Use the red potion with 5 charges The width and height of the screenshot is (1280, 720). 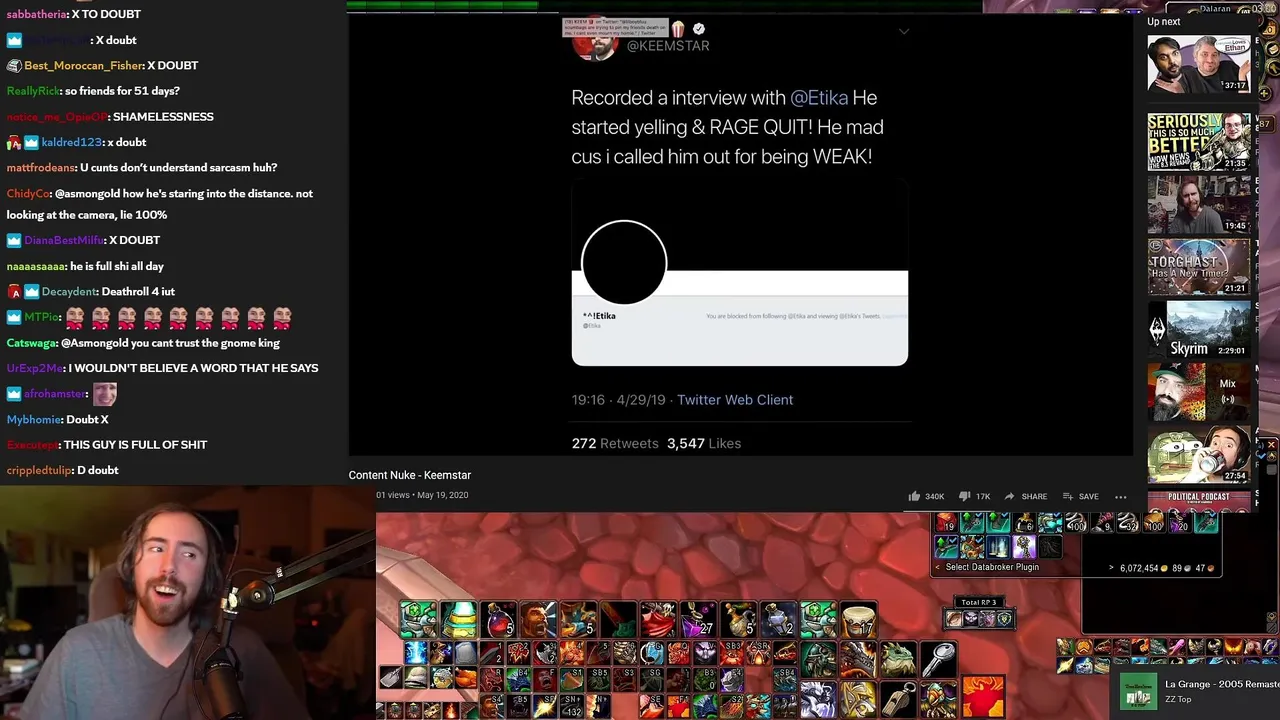tap(498, 620)
